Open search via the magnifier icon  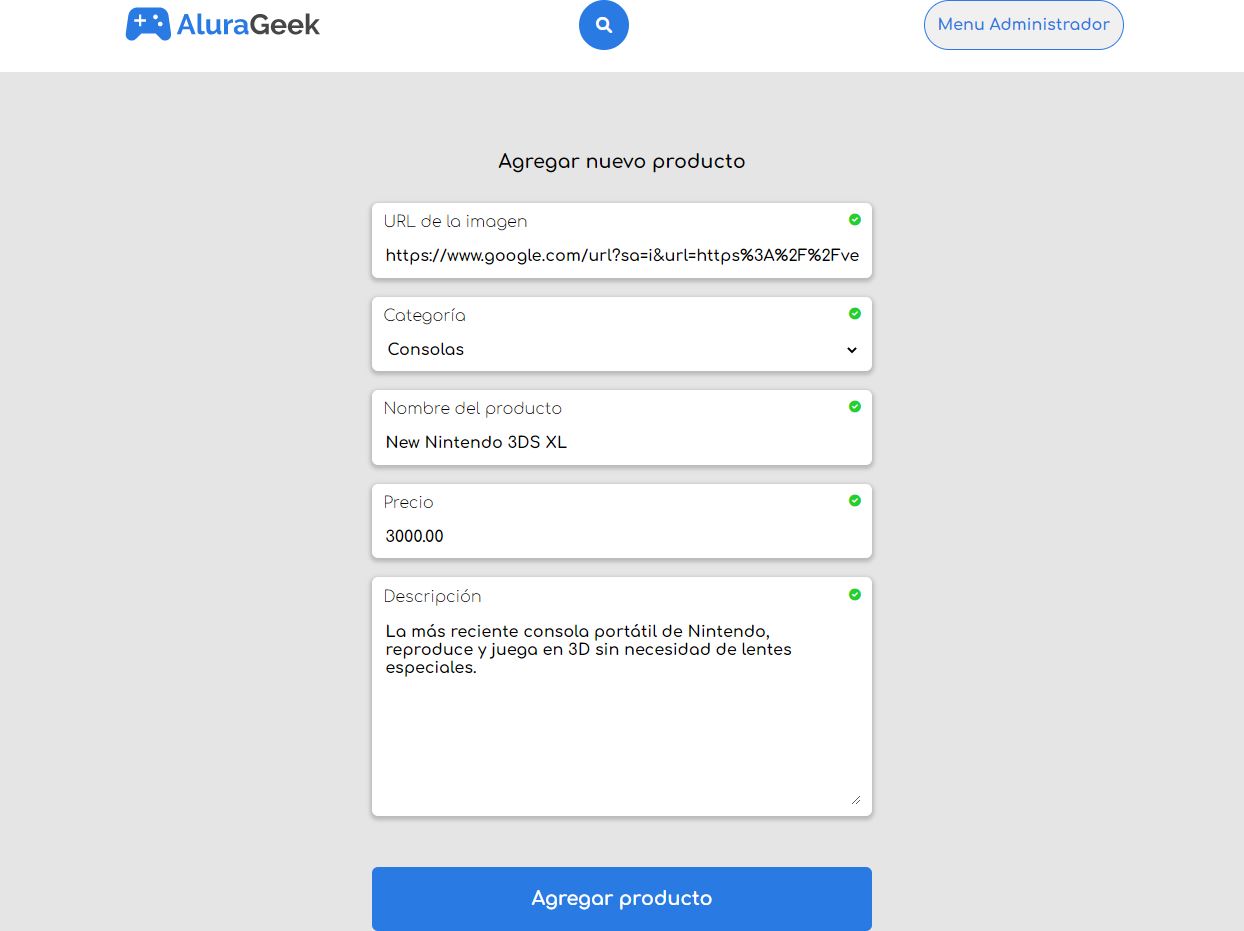pyautogui.click(x=603, y=25)
